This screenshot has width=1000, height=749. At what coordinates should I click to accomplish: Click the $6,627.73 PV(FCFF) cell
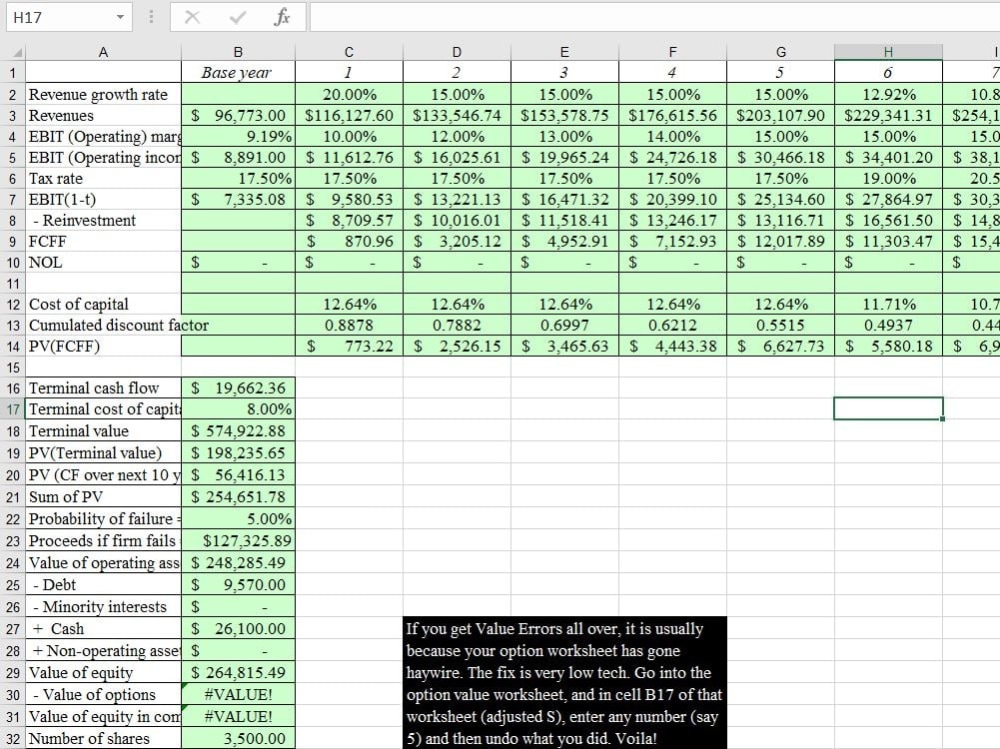(781, 346)
